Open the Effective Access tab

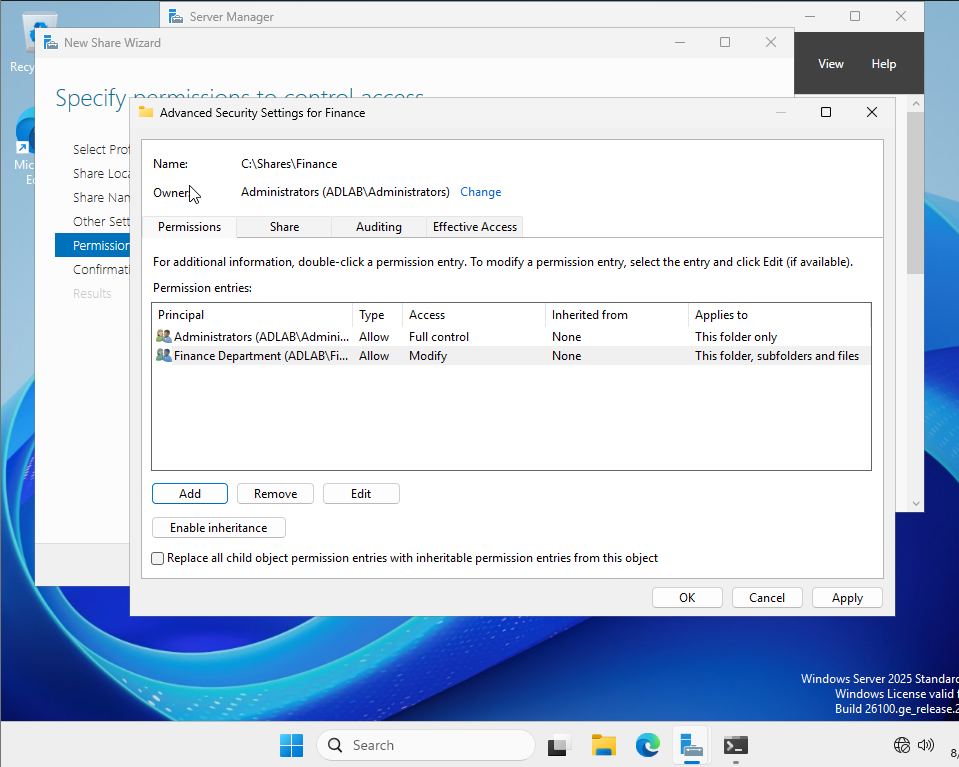[x=475, y=227]
